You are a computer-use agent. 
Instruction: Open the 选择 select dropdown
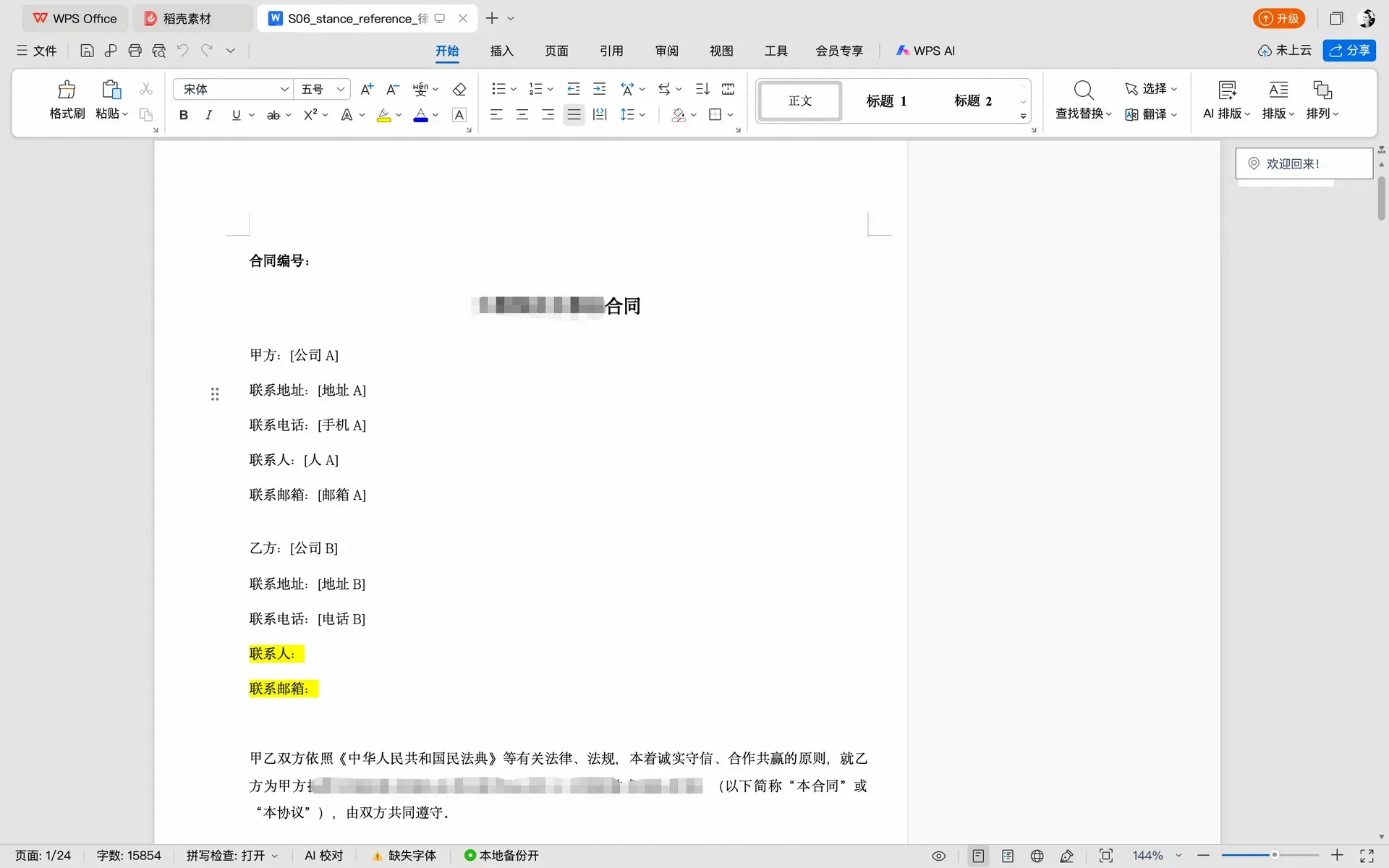(1151, 89)
